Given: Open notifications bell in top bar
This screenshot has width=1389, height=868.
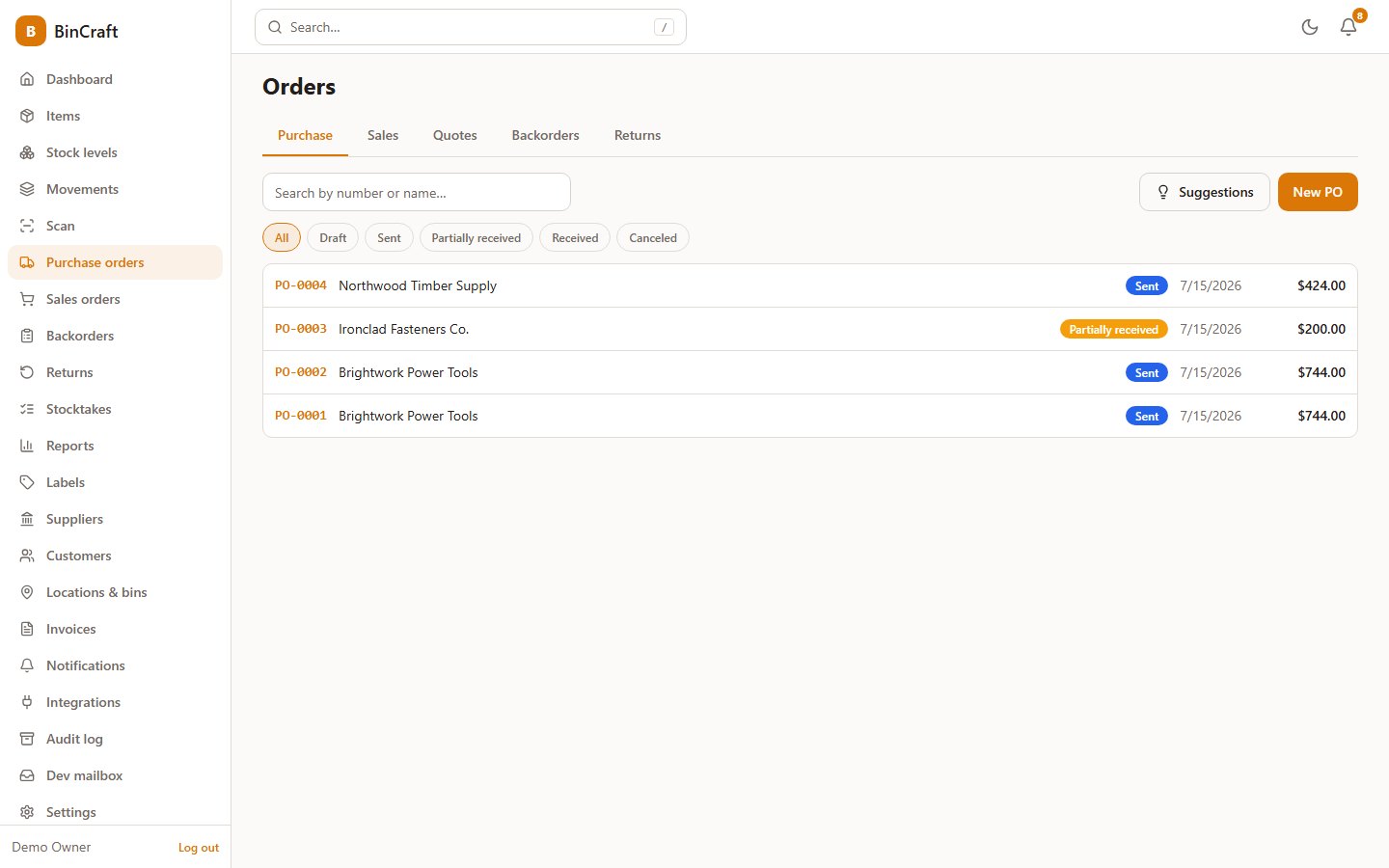Looking at the screenshot, I should 1348,27.
